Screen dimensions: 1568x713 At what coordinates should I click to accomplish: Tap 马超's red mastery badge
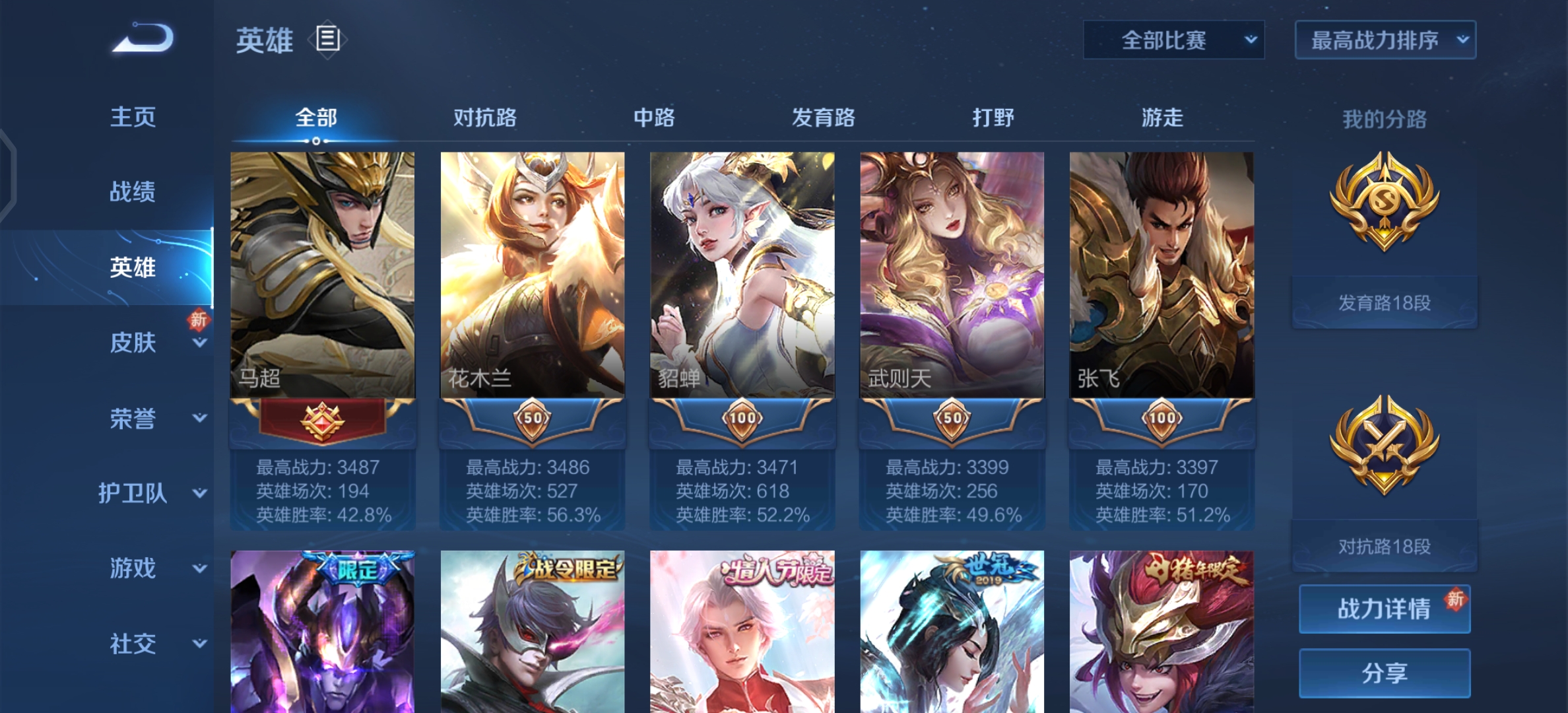tap(322, 421)
